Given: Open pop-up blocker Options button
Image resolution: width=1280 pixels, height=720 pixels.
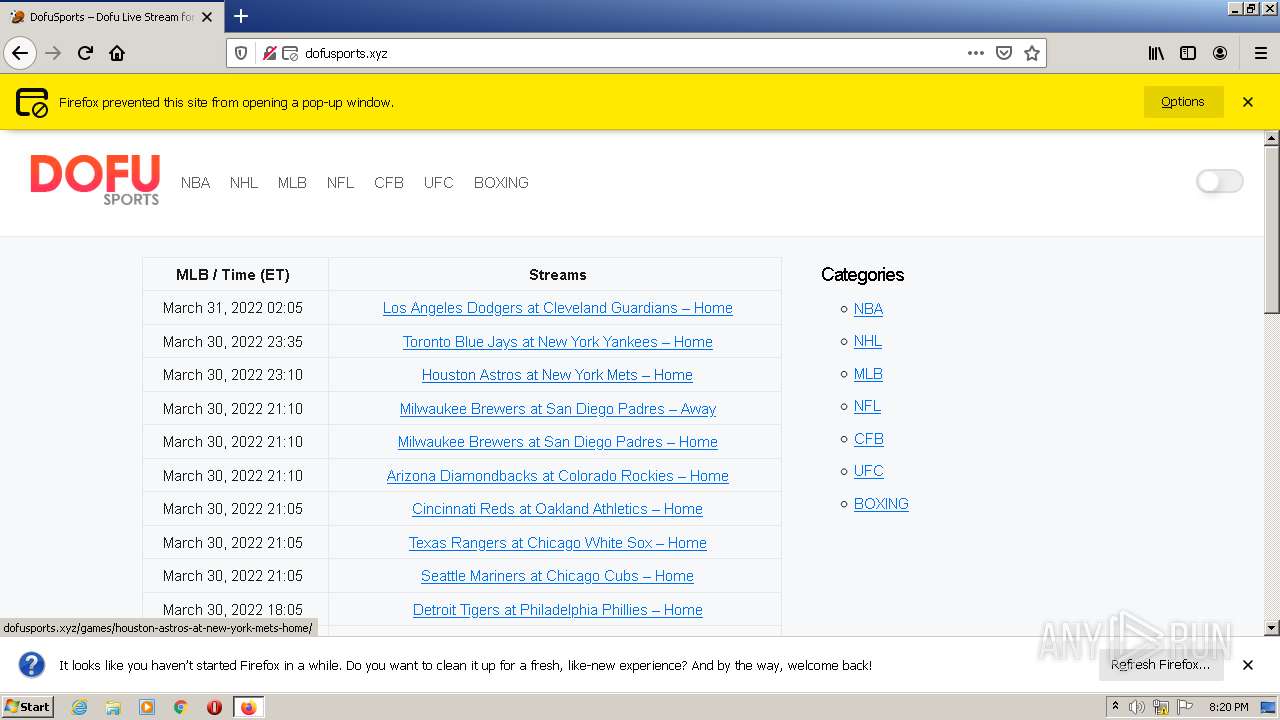Looking at the screenshot, I should tap(1183, 102).
